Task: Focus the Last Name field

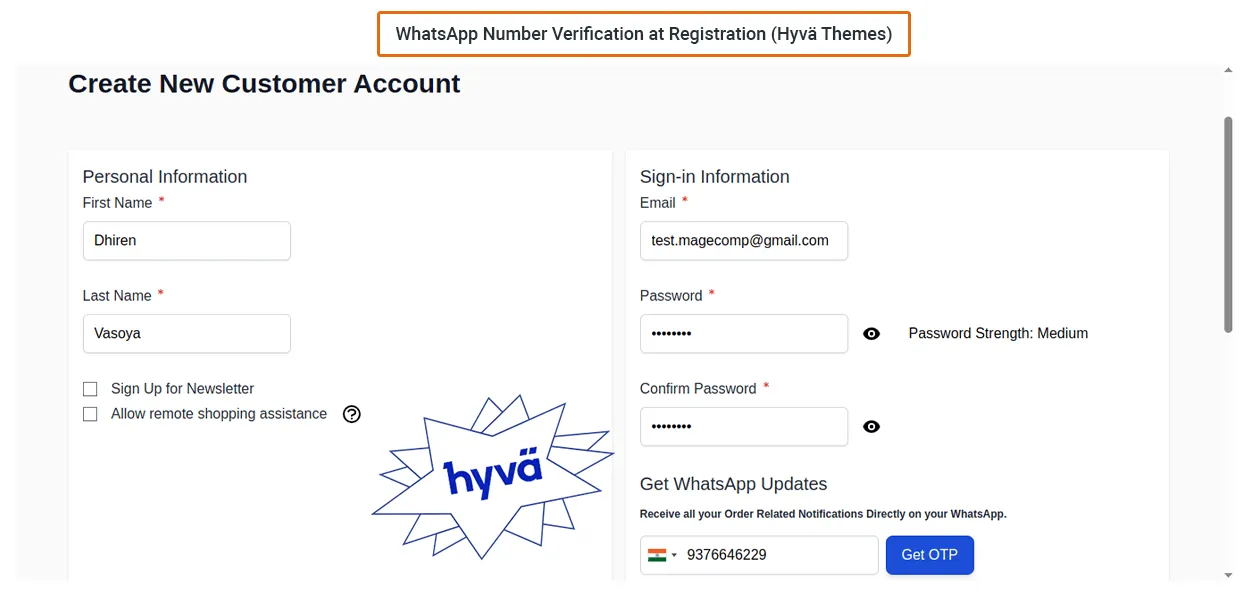Action: click(186, 334)
